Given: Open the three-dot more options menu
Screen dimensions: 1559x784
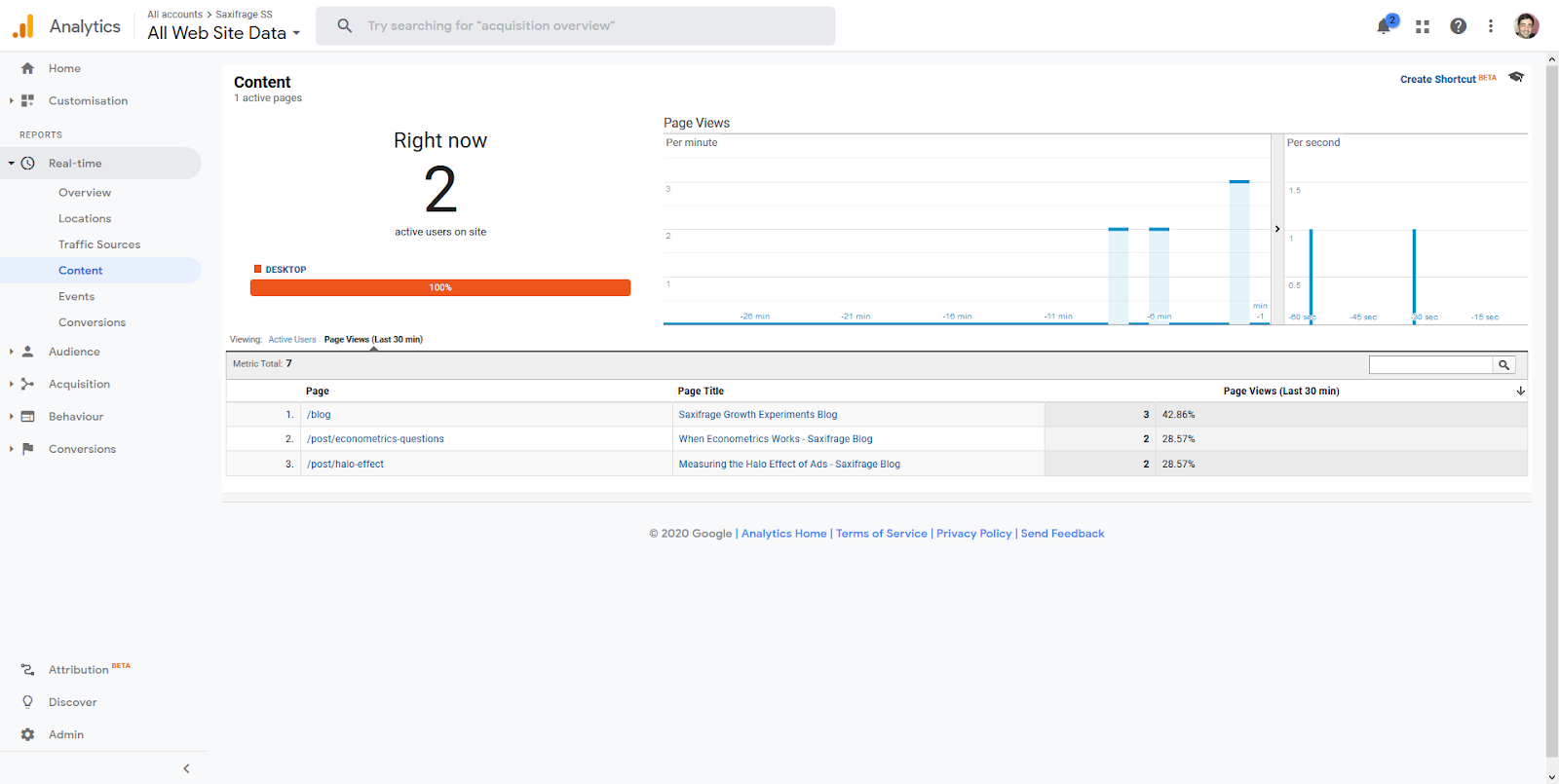Looking at the screenshot, I should (1491, 26).
